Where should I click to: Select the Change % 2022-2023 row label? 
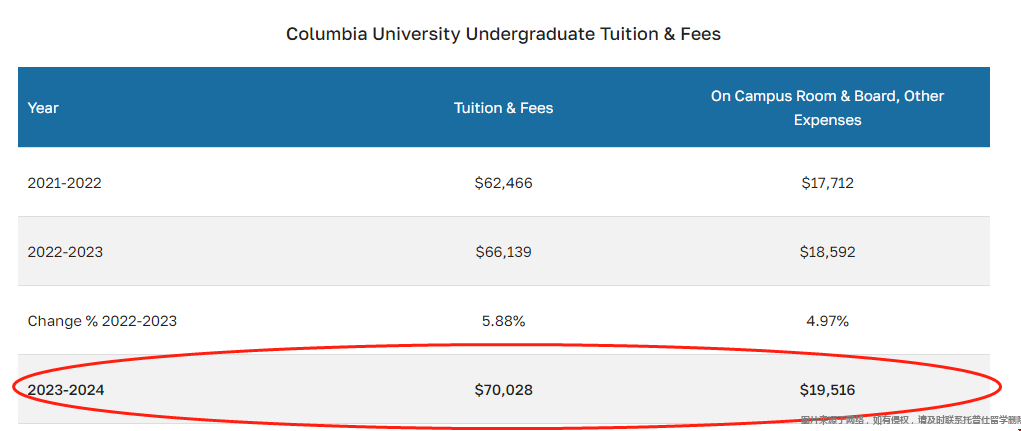point(102,321)
